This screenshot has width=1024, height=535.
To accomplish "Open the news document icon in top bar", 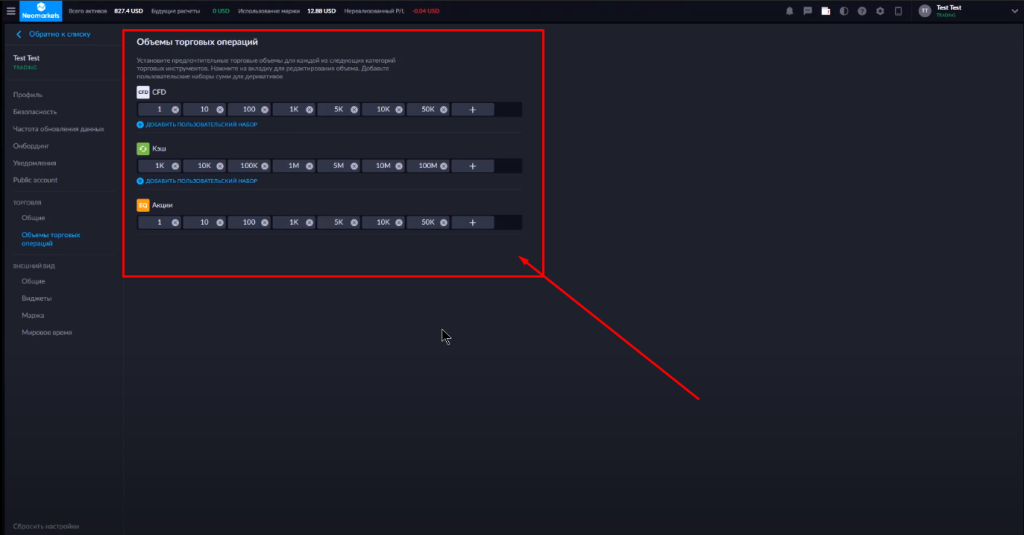I will [x=825, y=11].
